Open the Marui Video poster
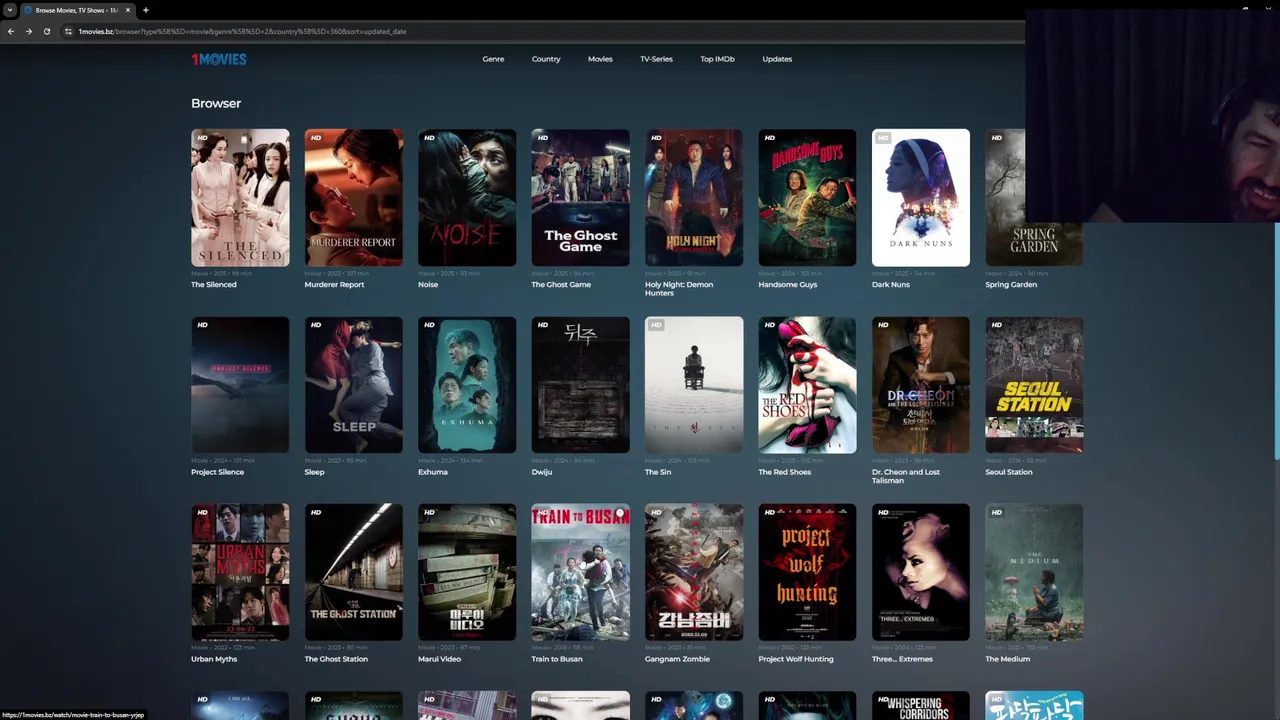 467,572
